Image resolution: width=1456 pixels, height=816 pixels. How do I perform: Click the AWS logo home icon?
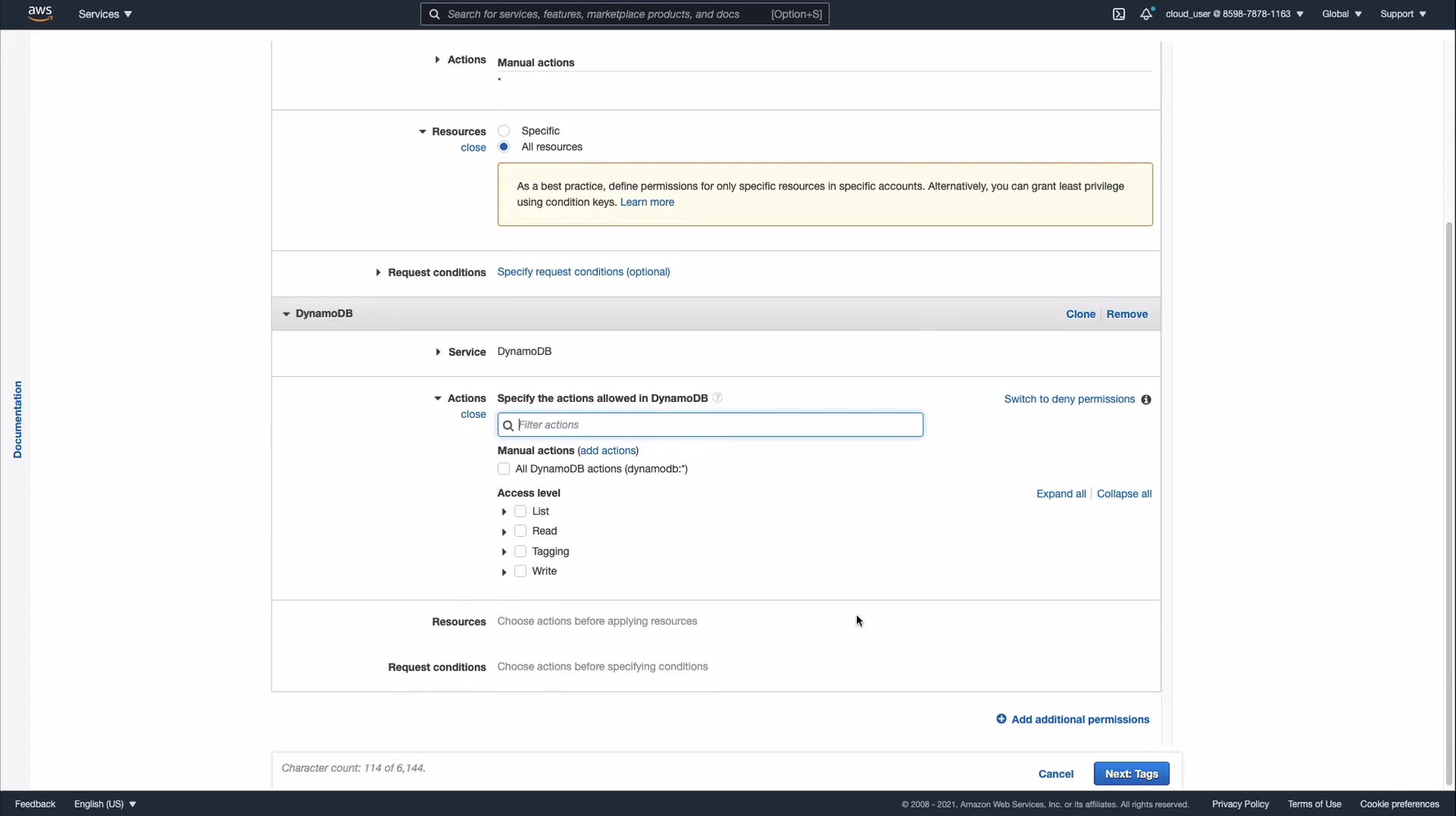point(39,14)
